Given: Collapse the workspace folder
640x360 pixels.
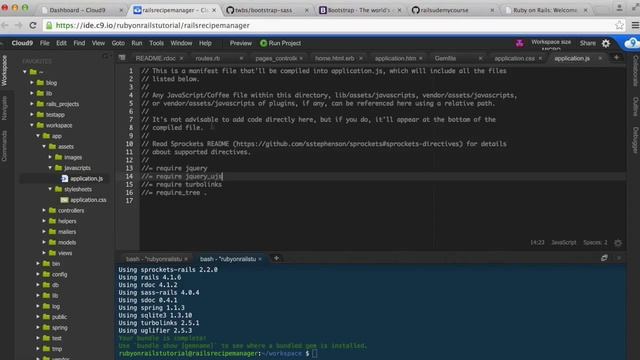Looking at the screenshot, I should coord(32,125).
